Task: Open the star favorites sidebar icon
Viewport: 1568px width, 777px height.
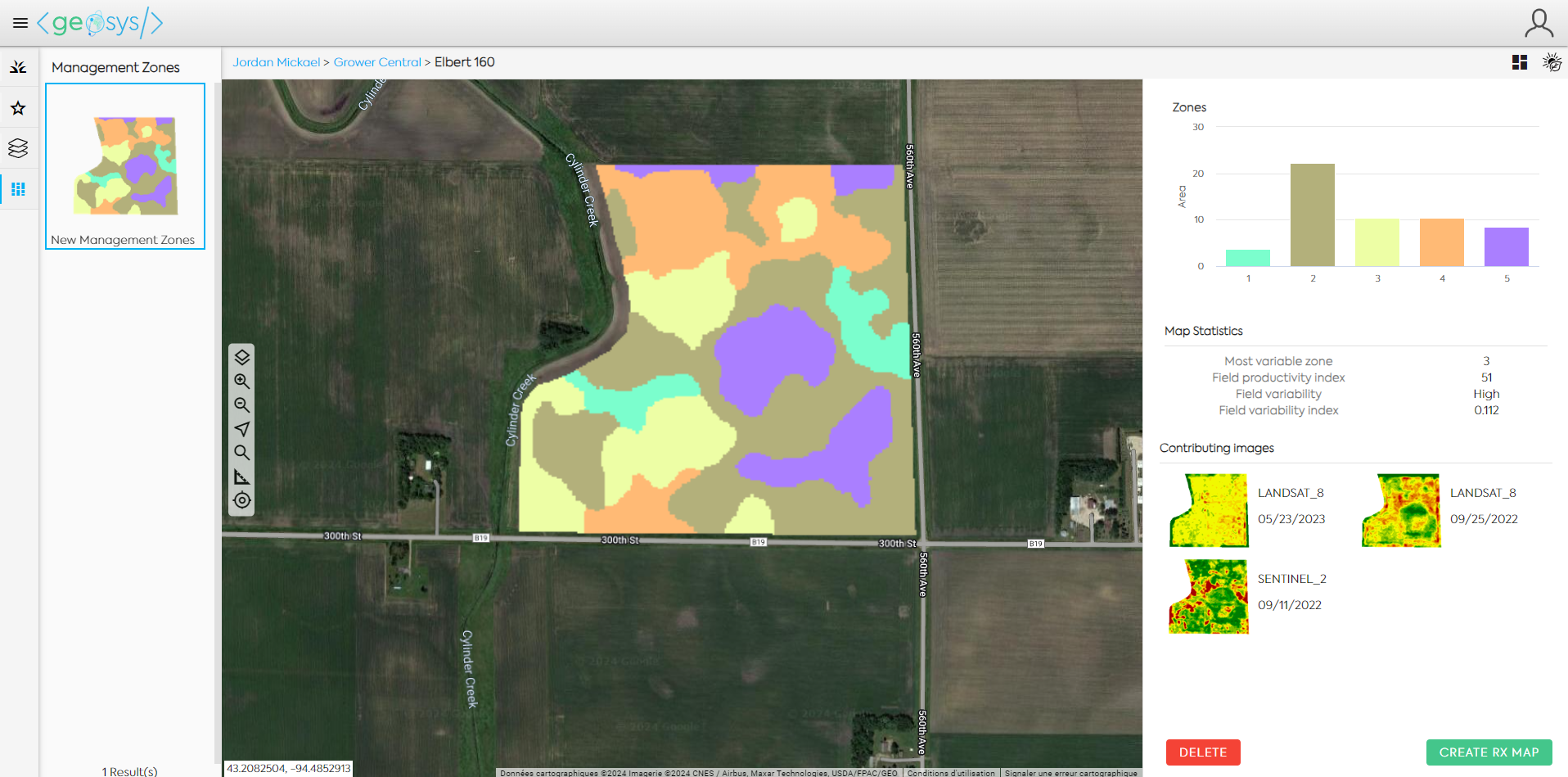Action: 18,108
